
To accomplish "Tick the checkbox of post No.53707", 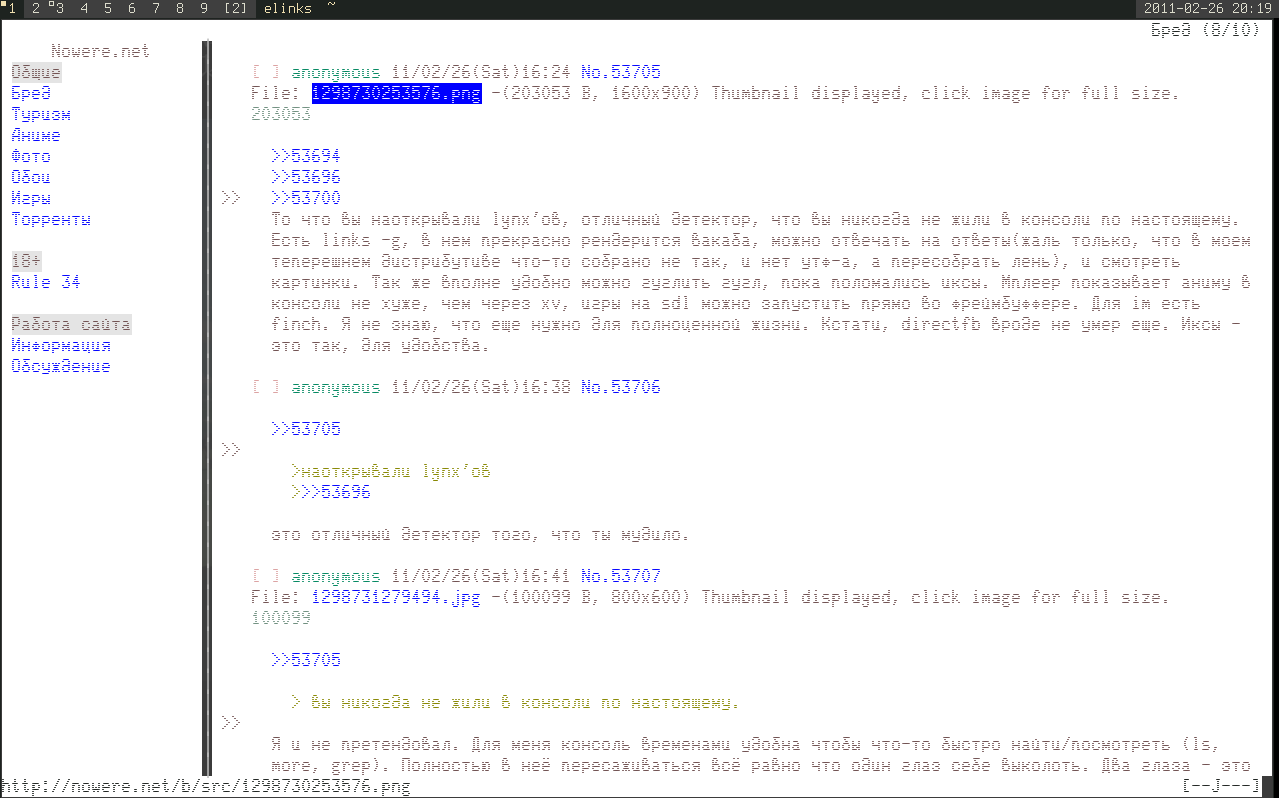I will coord(266,576).
